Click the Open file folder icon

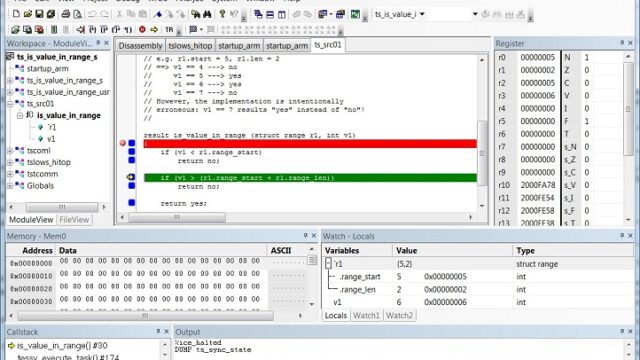tap(28, 14)
